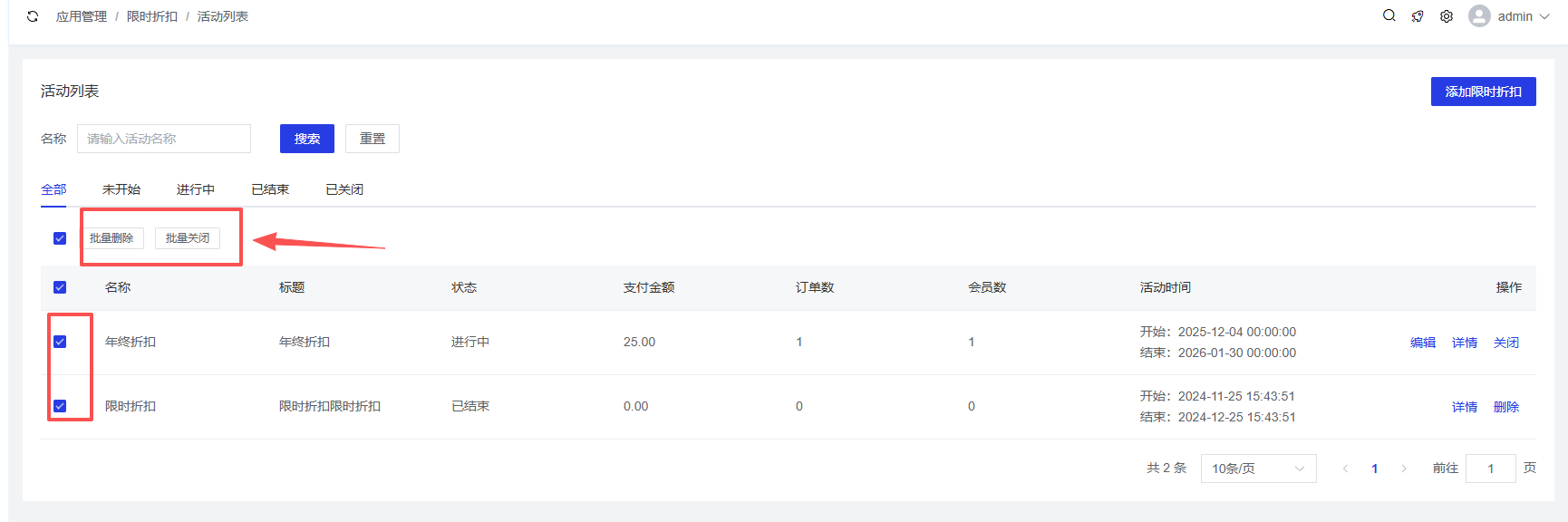This screenshot has width=1568, height=522.
Task: Switch to the 进行中 tab
Action: (196, 189)
